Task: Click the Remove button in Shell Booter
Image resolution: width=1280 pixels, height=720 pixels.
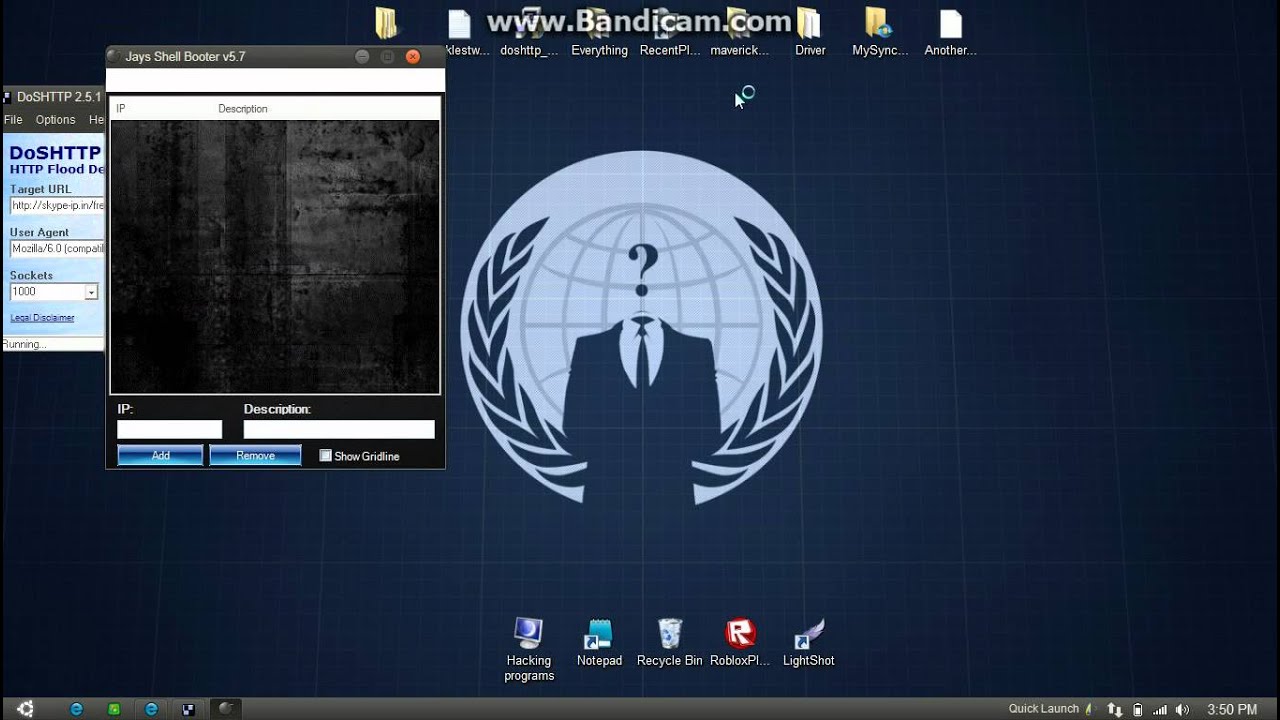Action: (x=255, y=455)
